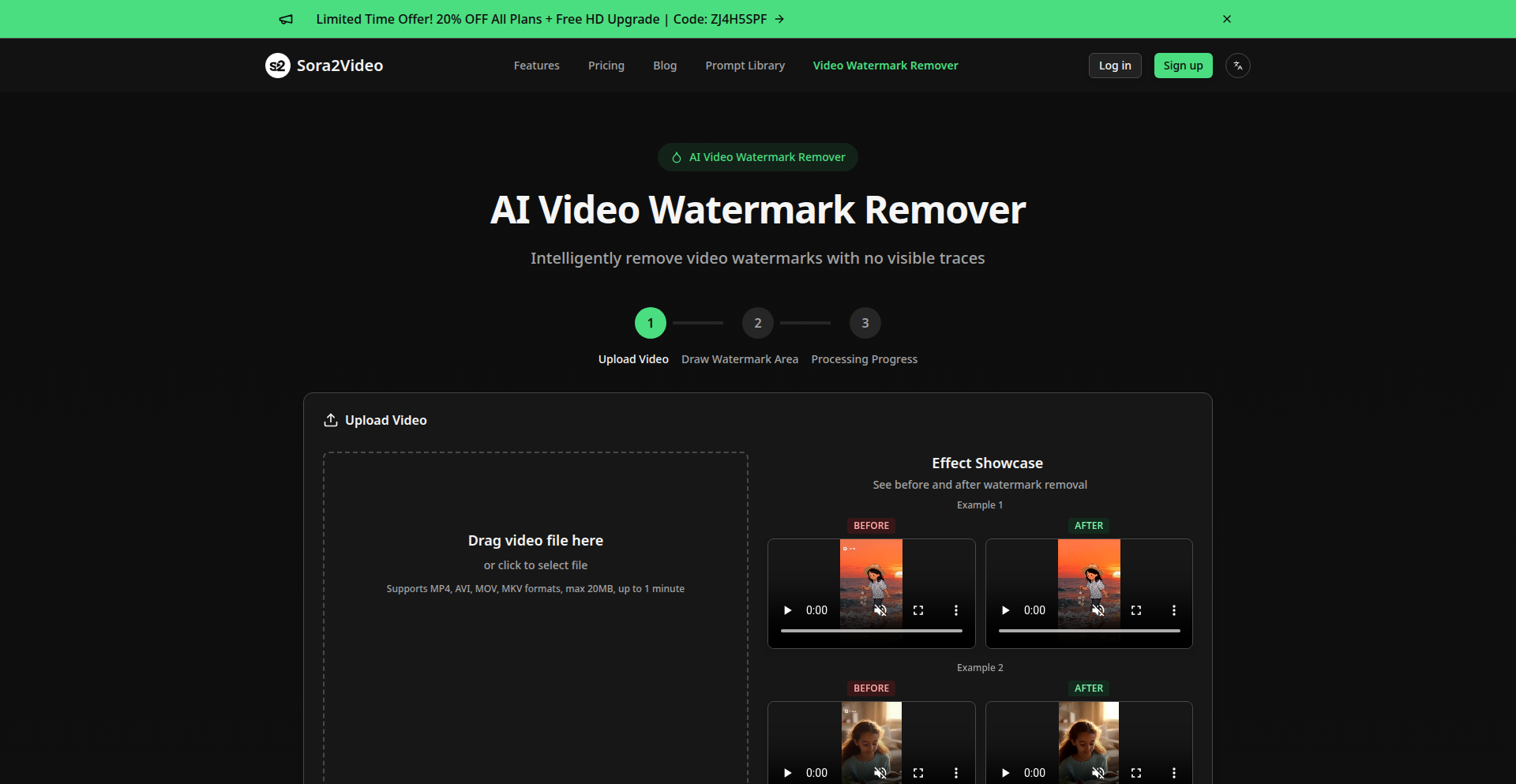
Task: Fullscreen the Example 2 AFTER video
Action: coord(1136,773)
